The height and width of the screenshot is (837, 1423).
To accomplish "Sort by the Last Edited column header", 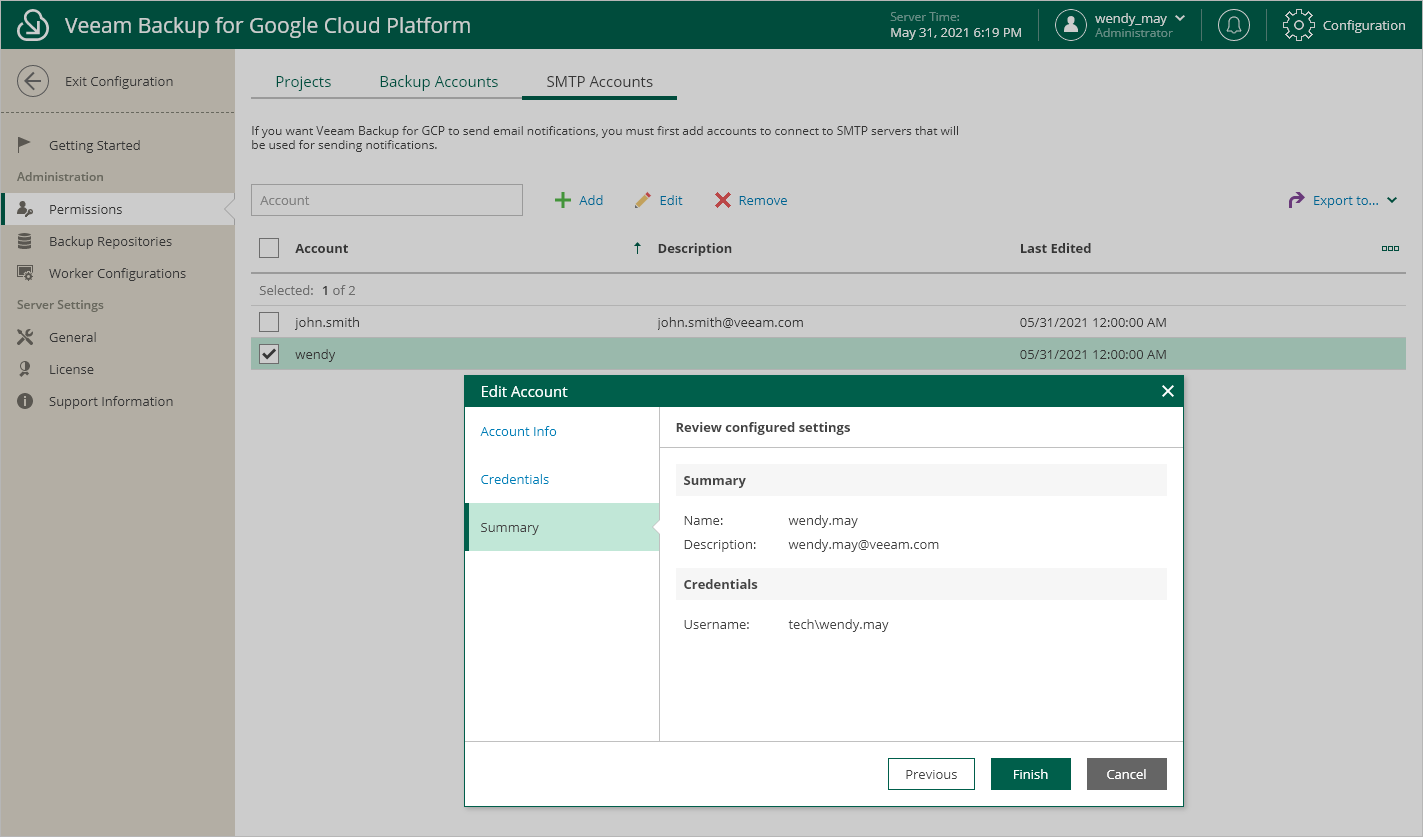I will click(1055, 248).
